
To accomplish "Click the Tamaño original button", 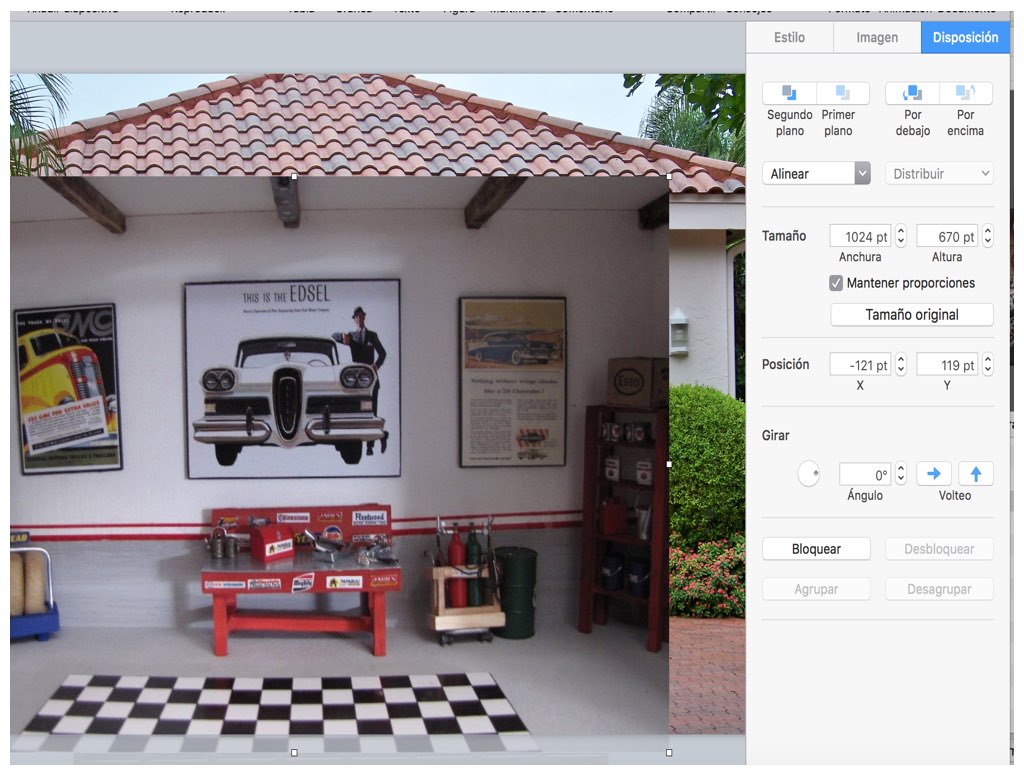I will coord(912,315).
